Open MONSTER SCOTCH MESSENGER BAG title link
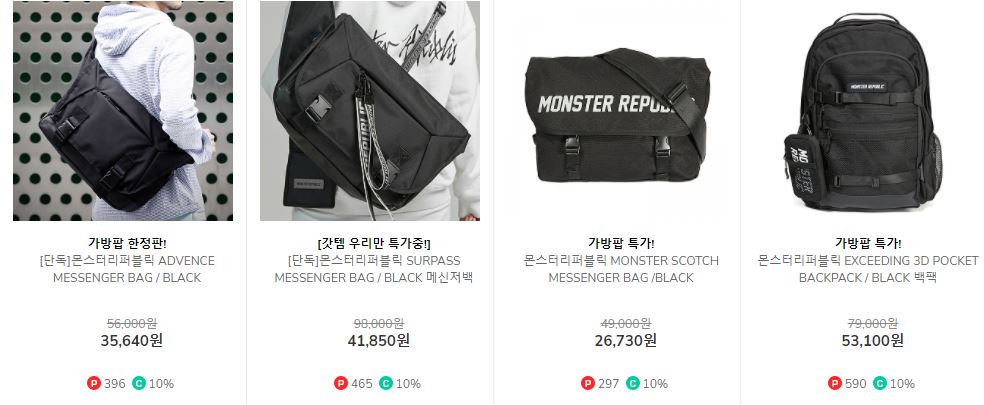This screenshot has height=405, width=984. tap(621, 269)
